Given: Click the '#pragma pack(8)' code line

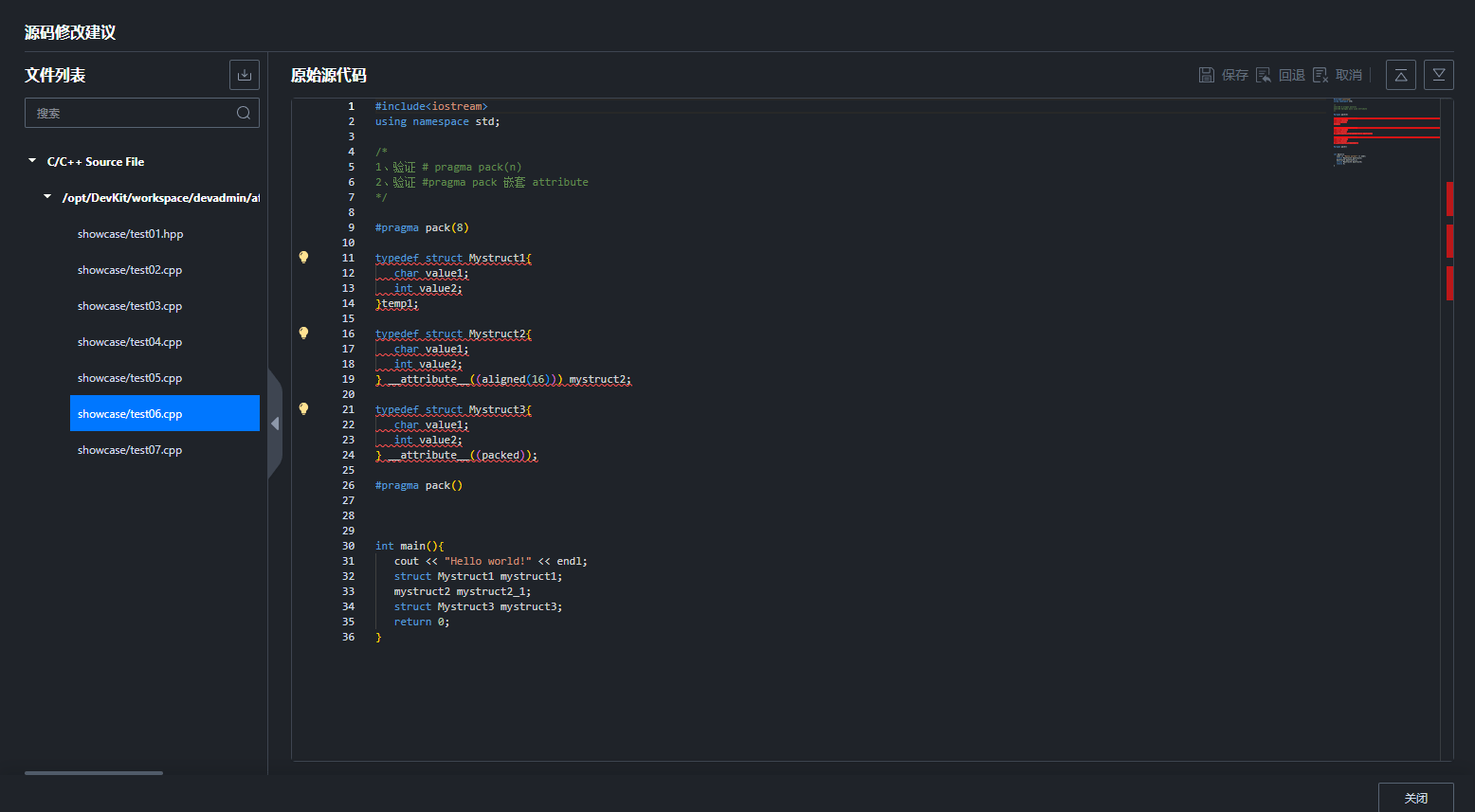Looking at the screenshot, I should [422, 227].
